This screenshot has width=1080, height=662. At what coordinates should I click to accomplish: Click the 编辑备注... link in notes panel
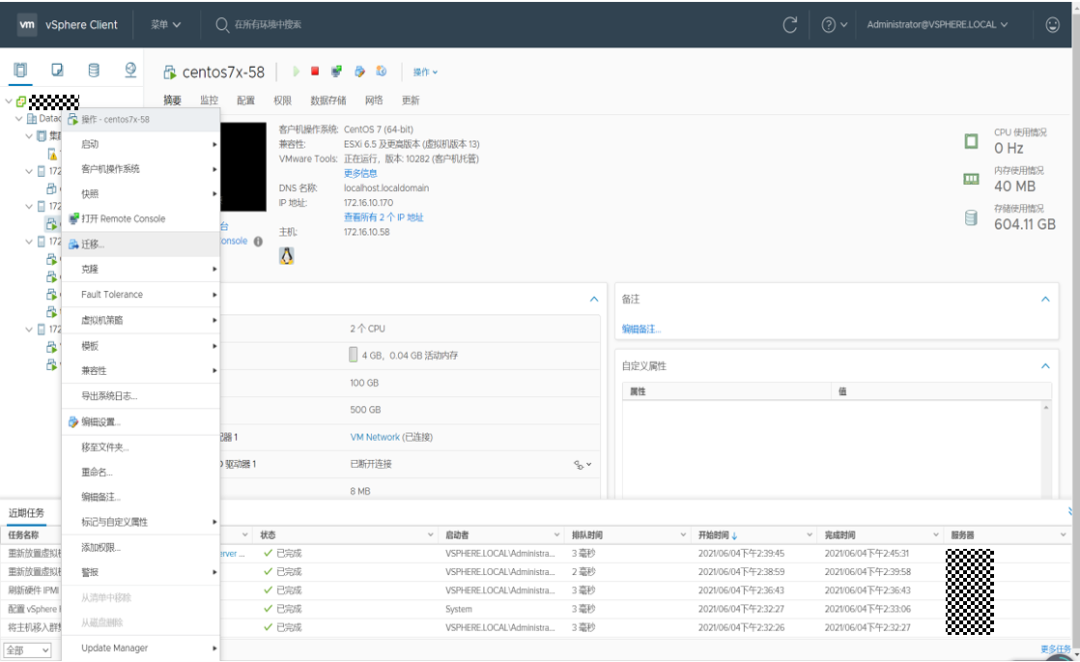(641, 329)
